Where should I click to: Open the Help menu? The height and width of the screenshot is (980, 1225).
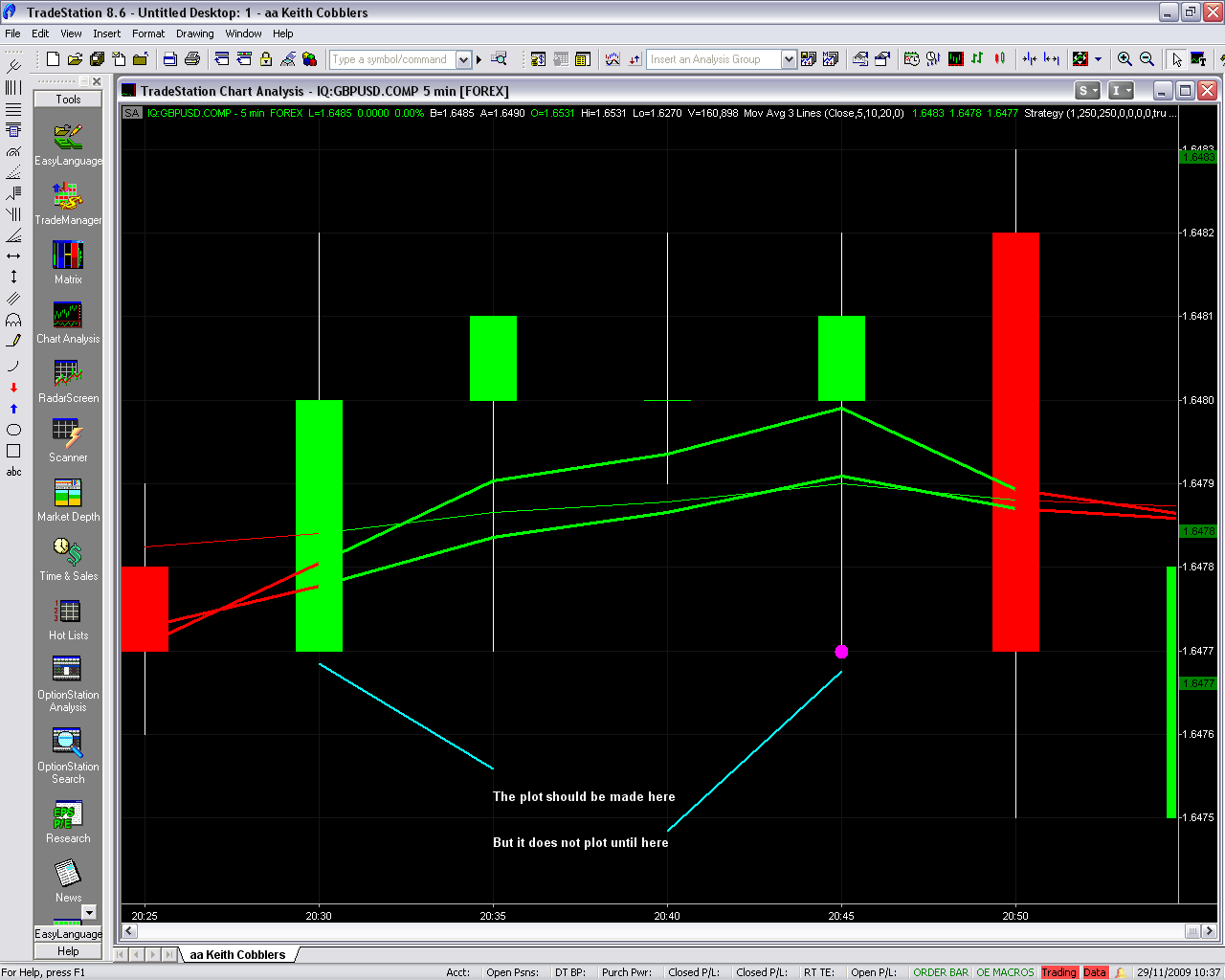(283, 33)
